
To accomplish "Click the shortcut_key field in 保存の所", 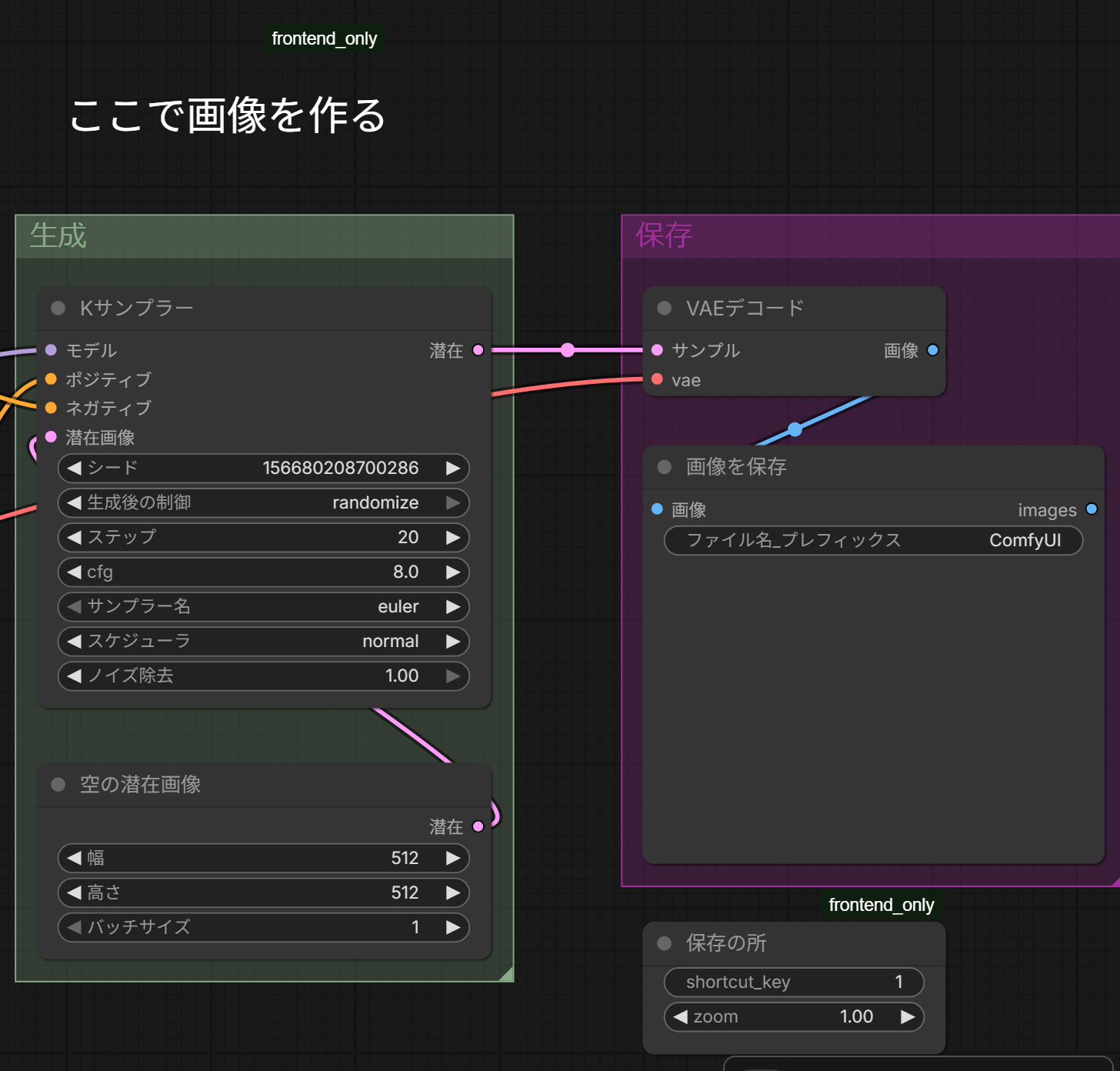I will (x=794, y=983).
